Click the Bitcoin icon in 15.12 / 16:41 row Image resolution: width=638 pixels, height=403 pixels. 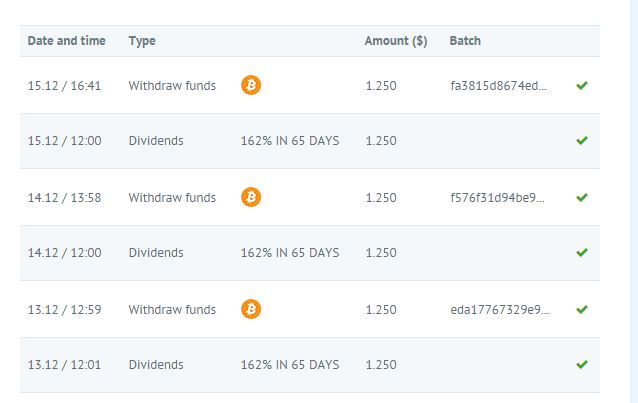[251, 86]
